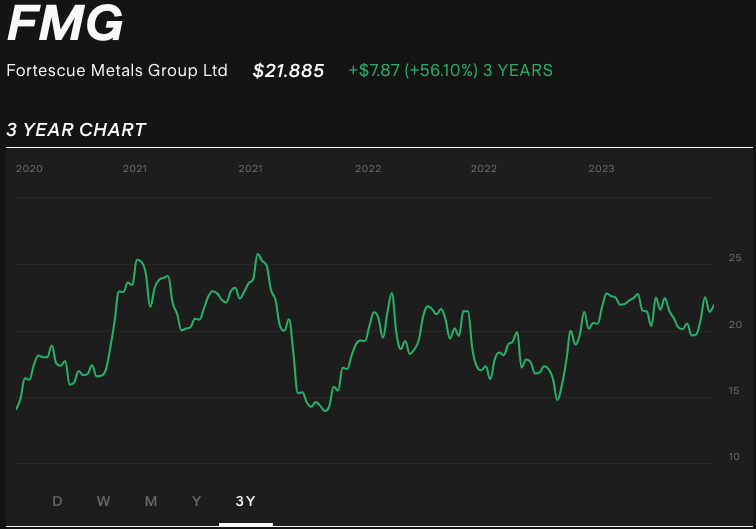The width and height of the screenshot is (756, 529).
Task: Click the 3 YEAR CHART section heading
Action: (76, 130)
